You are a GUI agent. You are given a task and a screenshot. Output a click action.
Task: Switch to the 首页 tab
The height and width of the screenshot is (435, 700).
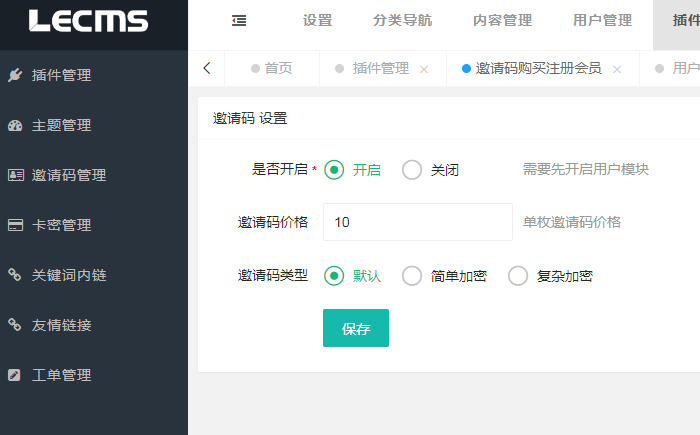(278, 69)
